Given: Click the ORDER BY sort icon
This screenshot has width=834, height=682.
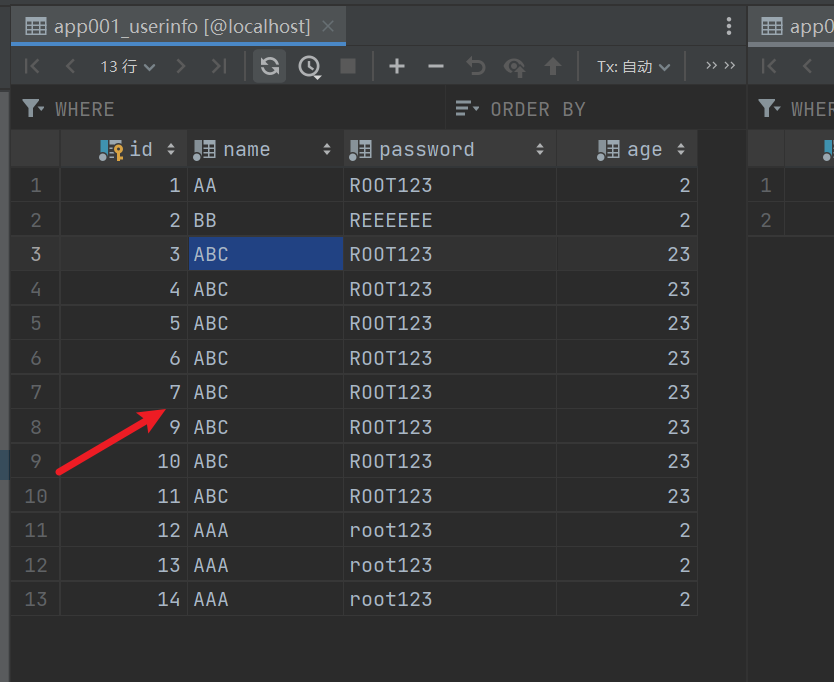Looking at the screenshot, I should point(467,109).
